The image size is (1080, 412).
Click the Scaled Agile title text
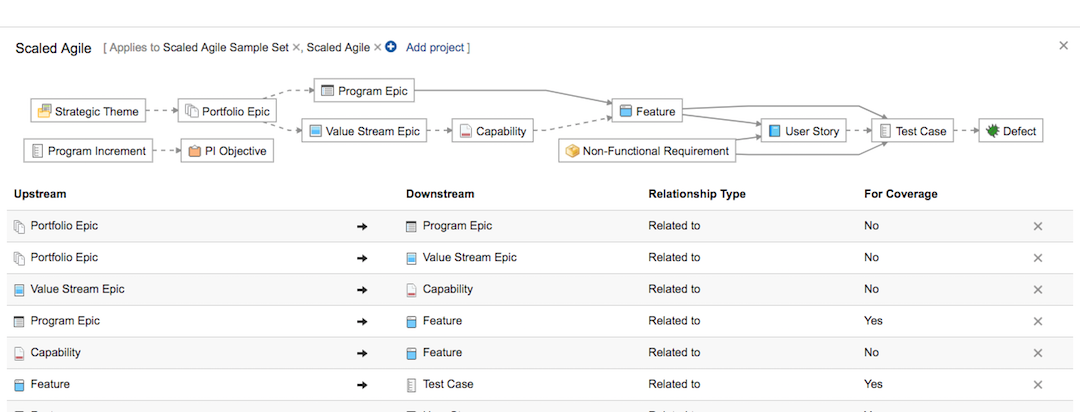point(54,48)
